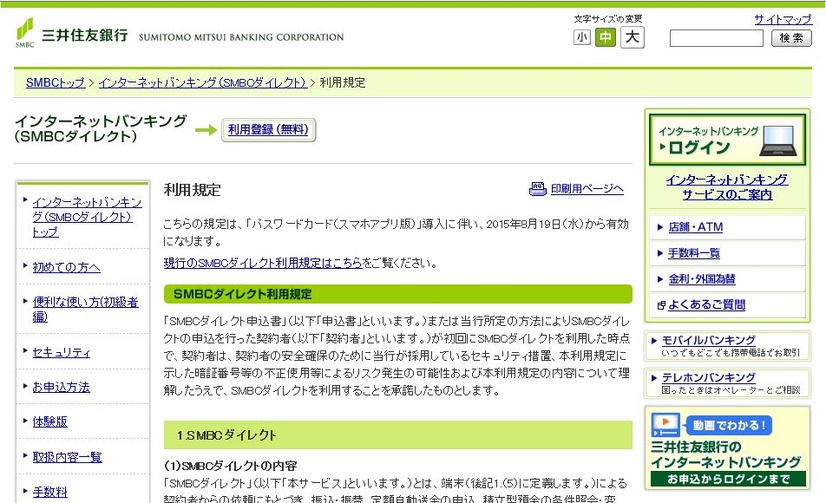Open インターネットバンキングサービスのご案内 link
The image size is (826, 503).
pos(727,187)
